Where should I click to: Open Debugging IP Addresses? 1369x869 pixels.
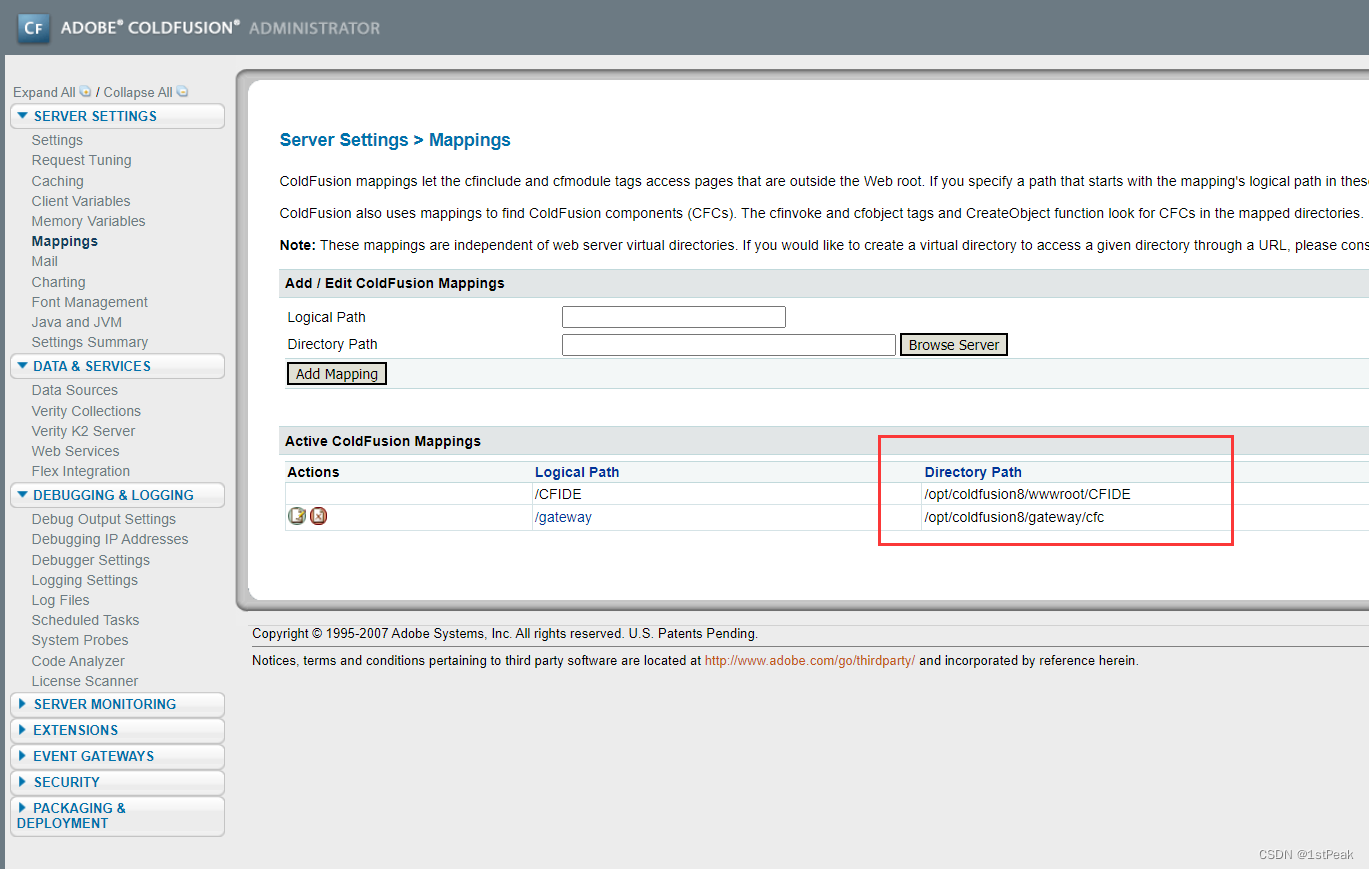(x=109, y=539)
